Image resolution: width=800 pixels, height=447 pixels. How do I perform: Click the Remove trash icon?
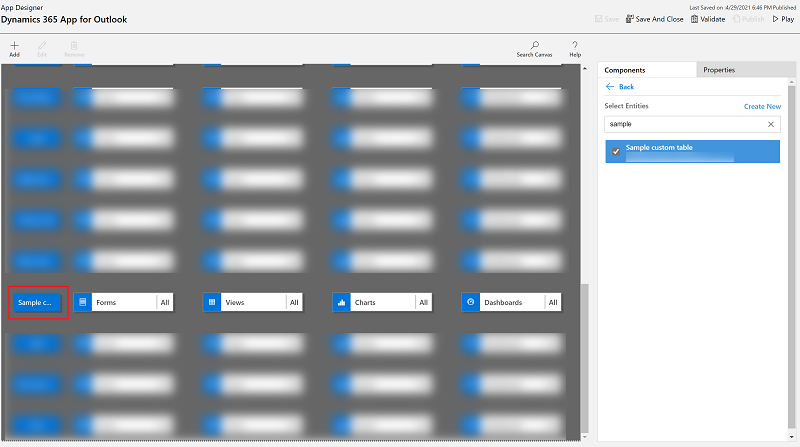(74, 45)
